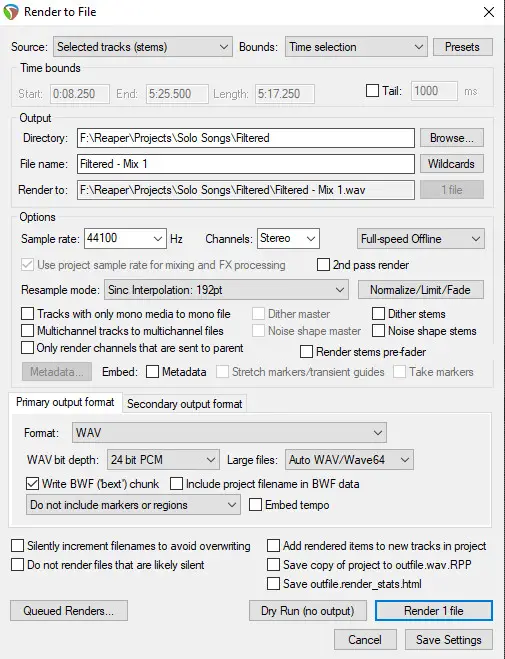Viewport: 505px width, 659px height.
Task: Expand the Full-speed Offline render speed dropdown
Action: [x=421, y=239]
